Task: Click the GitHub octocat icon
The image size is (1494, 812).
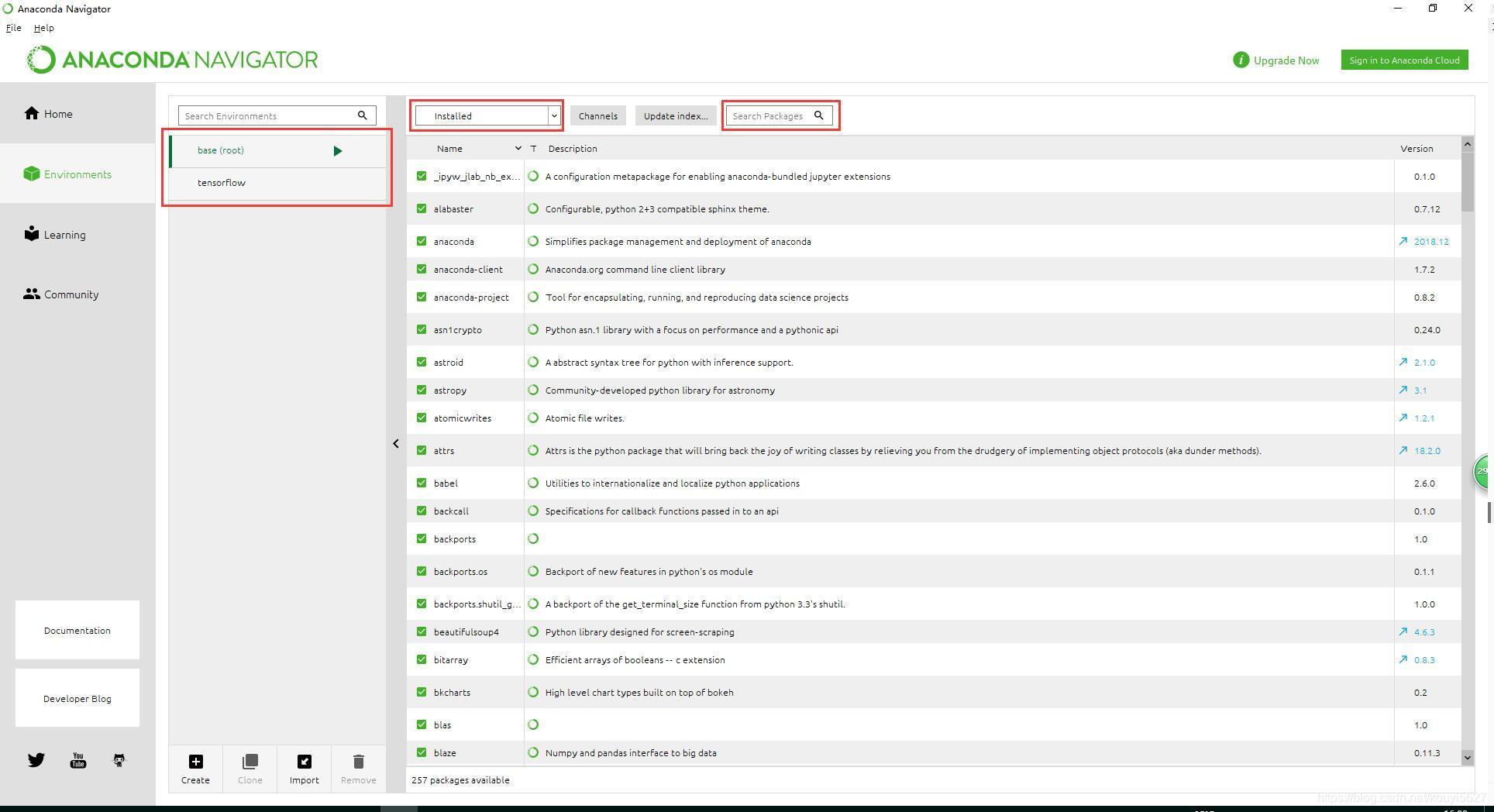Action: click(119, 760)
